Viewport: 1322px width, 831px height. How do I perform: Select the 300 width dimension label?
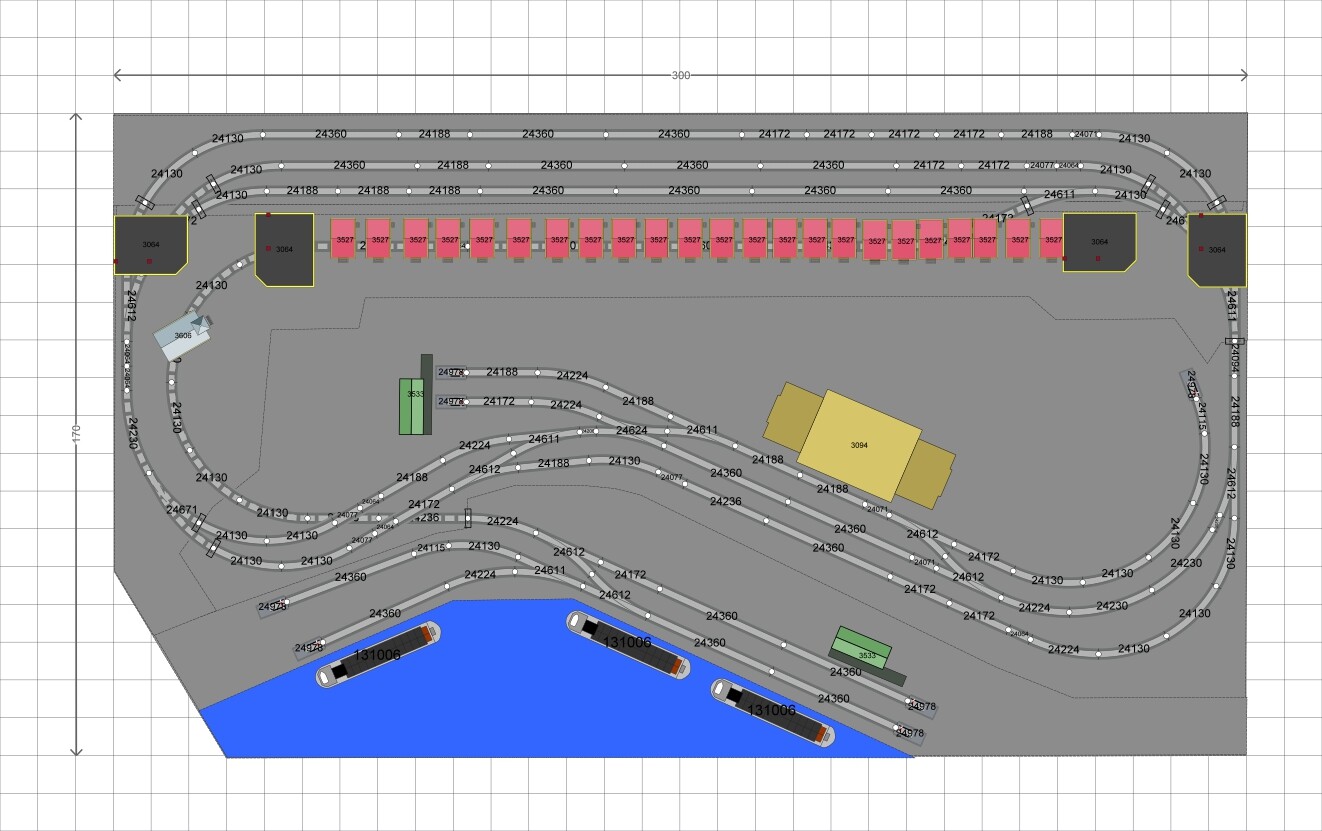680,75
